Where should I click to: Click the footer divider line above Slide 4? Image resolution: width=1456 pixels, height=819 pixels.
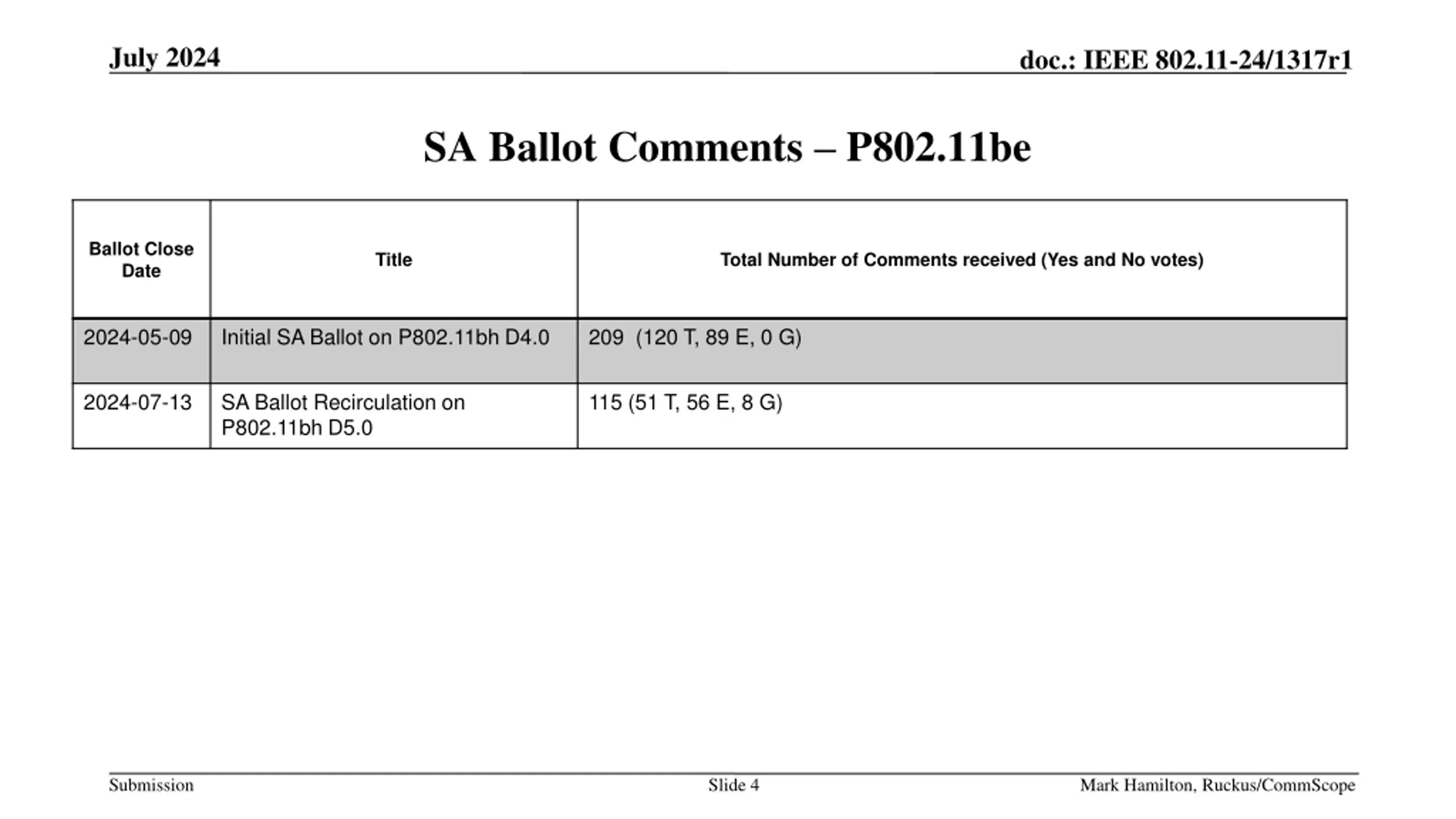coord(734,773)
